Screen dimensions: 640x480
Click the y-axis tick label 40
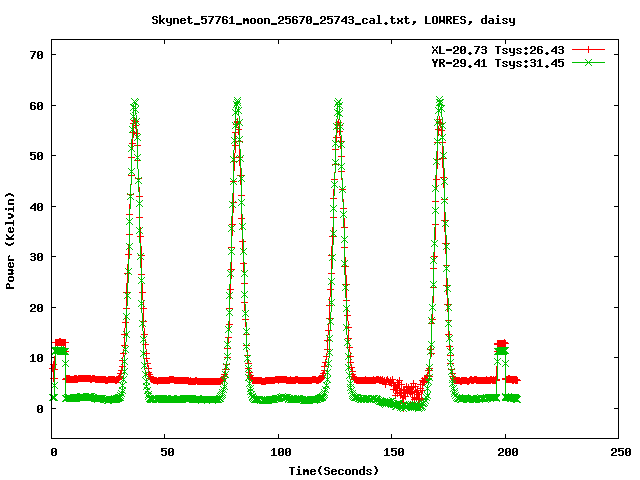coord(36,207)
